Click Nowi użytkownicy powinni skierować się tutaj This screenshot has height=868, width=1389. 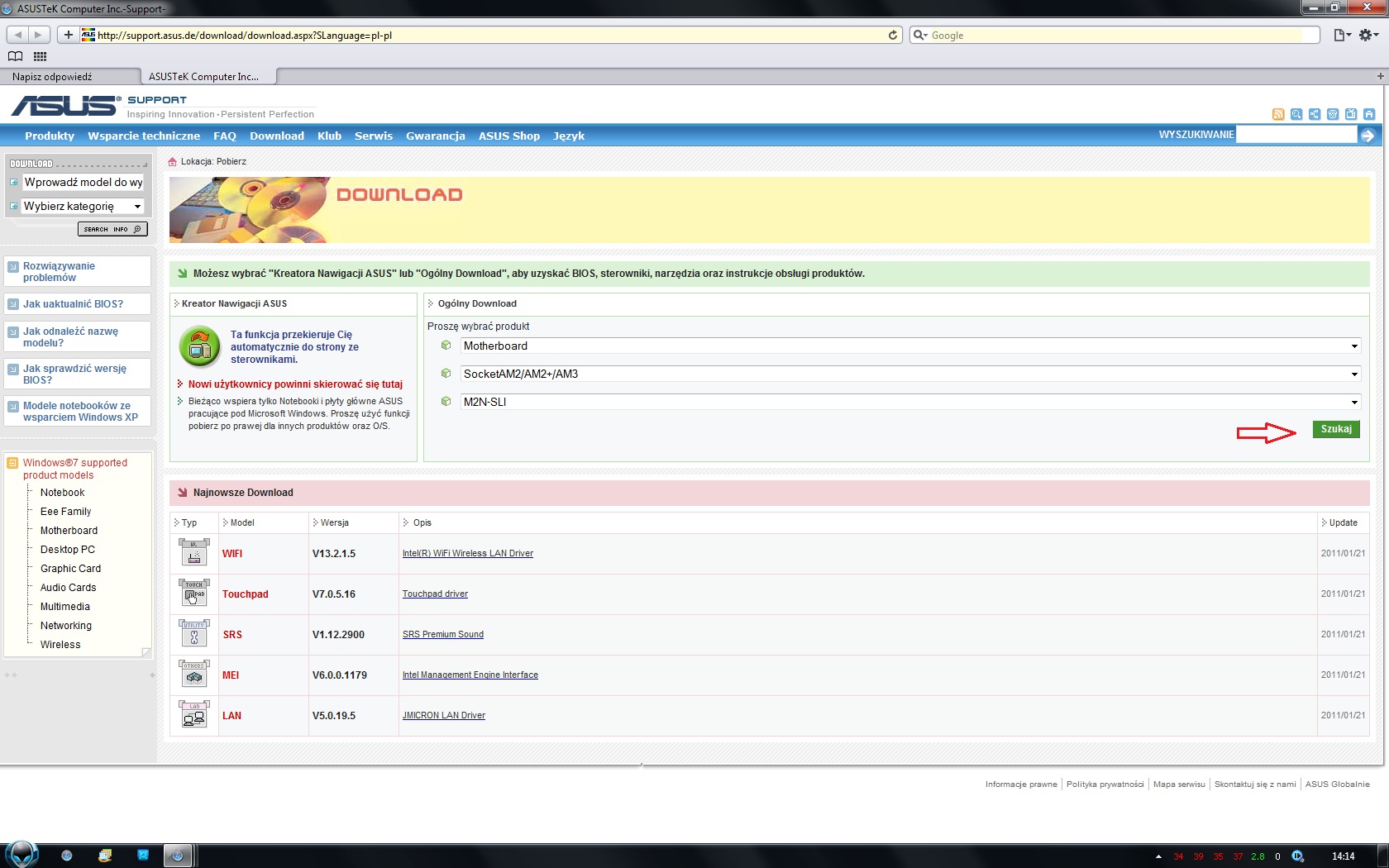pyautogui.click(x=295, y=384)
